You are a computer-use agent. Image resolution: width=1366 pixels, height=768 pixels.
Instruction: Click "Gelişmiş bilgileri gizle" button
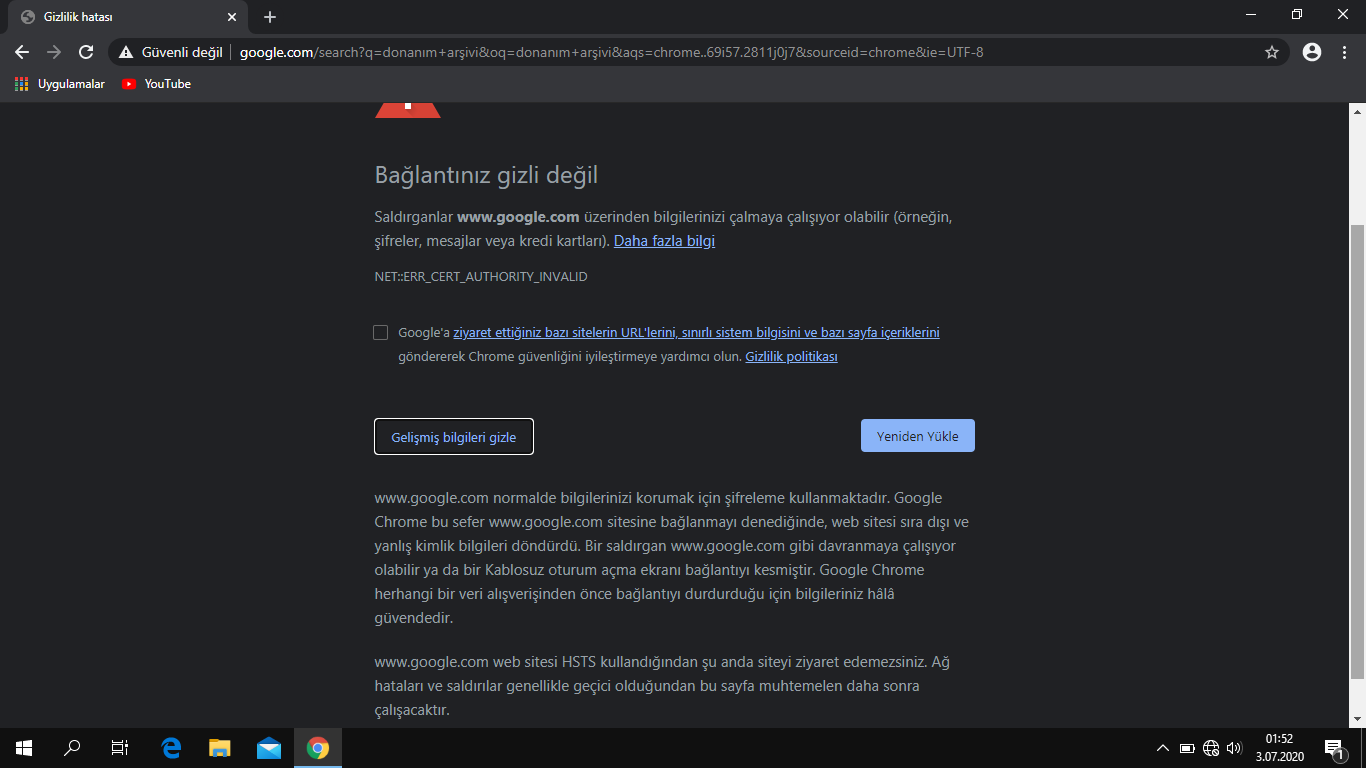click(454, 437)
